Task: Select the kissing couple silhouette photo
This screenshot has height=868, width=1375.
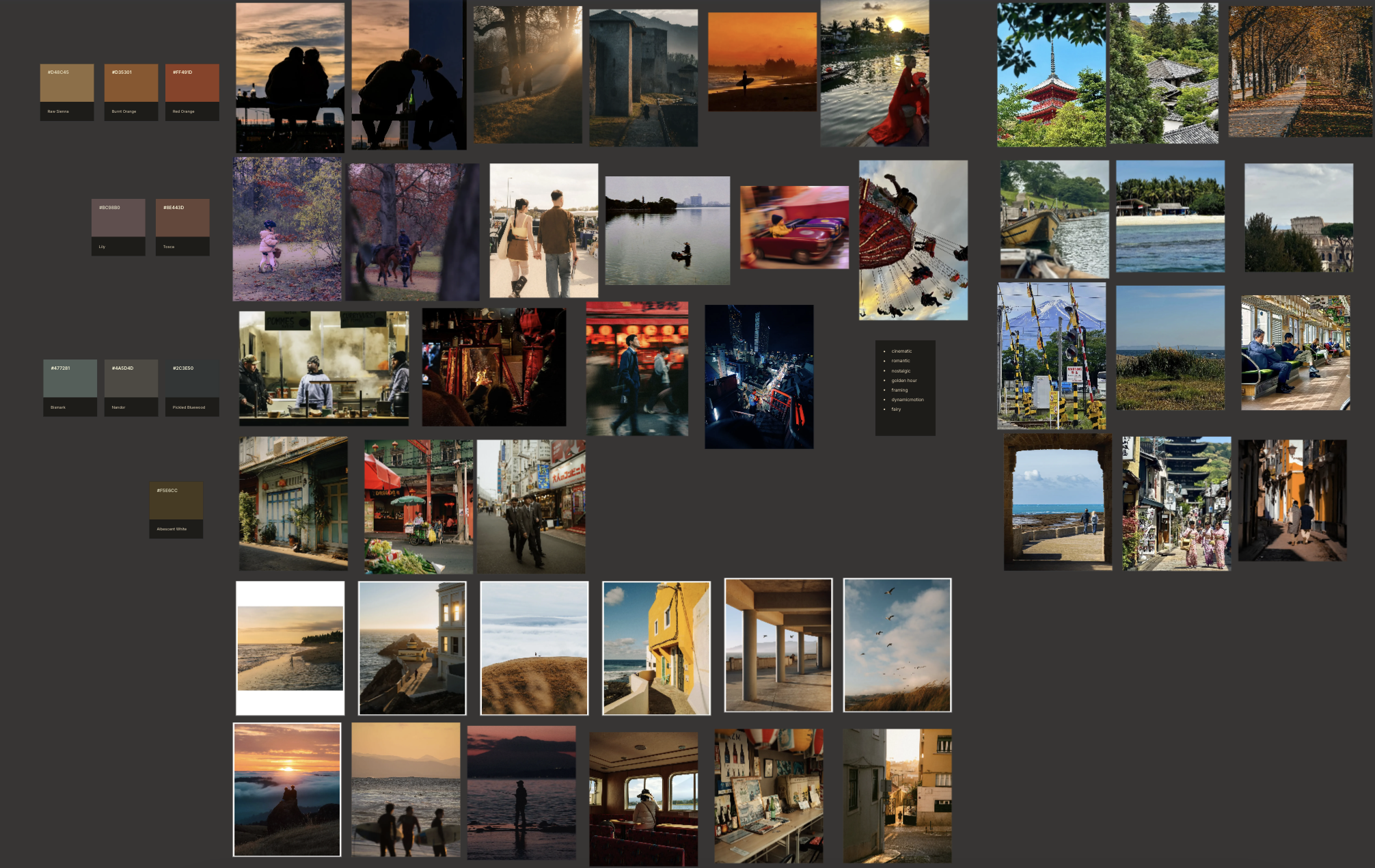Action: click(409, 75)
